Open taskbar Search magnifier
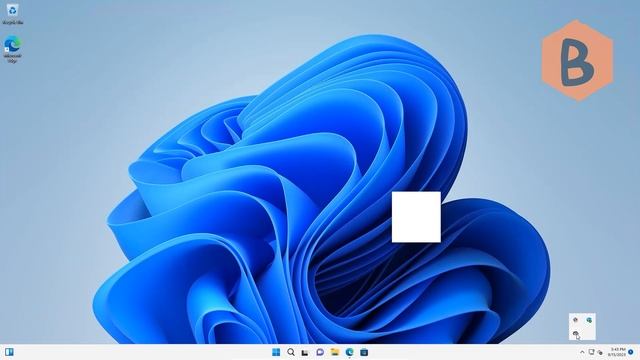 pyautogui.click(x=291, y=352)
